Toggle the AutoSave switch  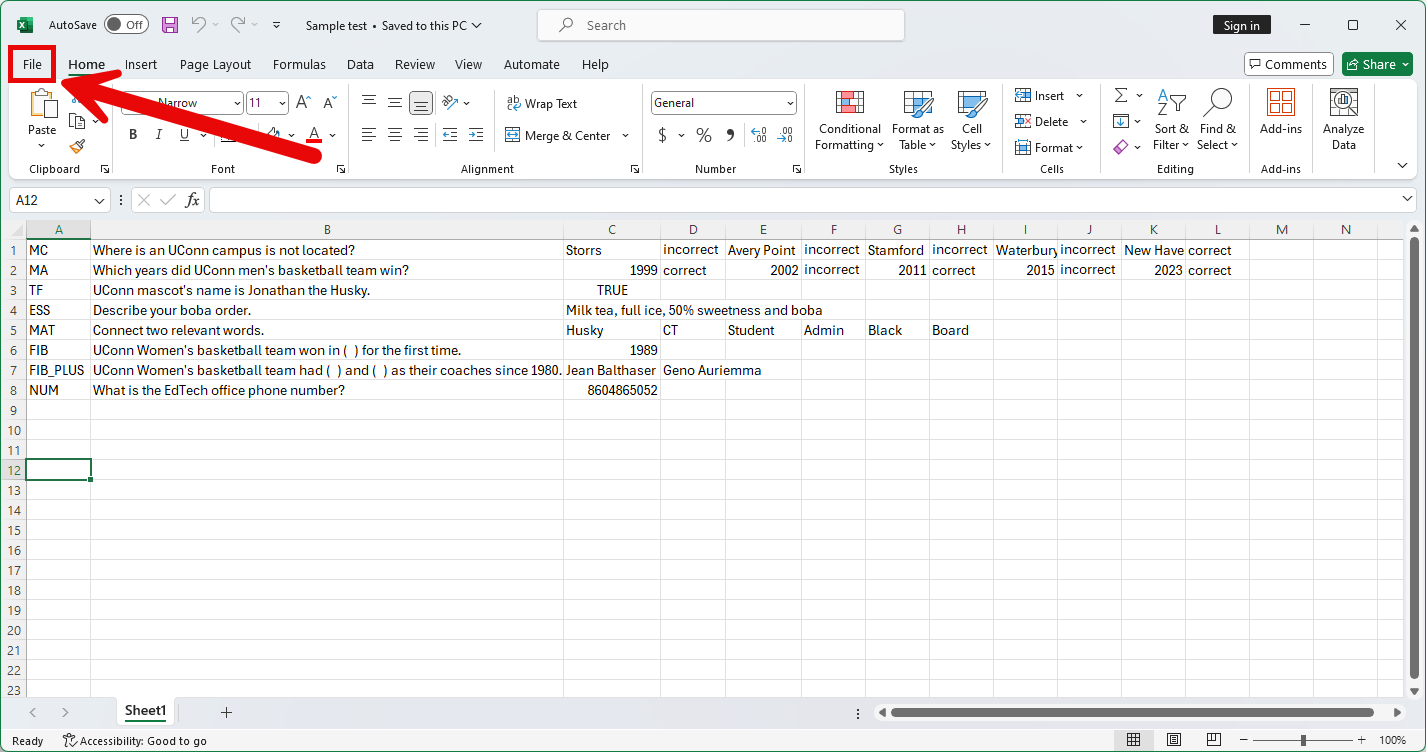point(125,25)
